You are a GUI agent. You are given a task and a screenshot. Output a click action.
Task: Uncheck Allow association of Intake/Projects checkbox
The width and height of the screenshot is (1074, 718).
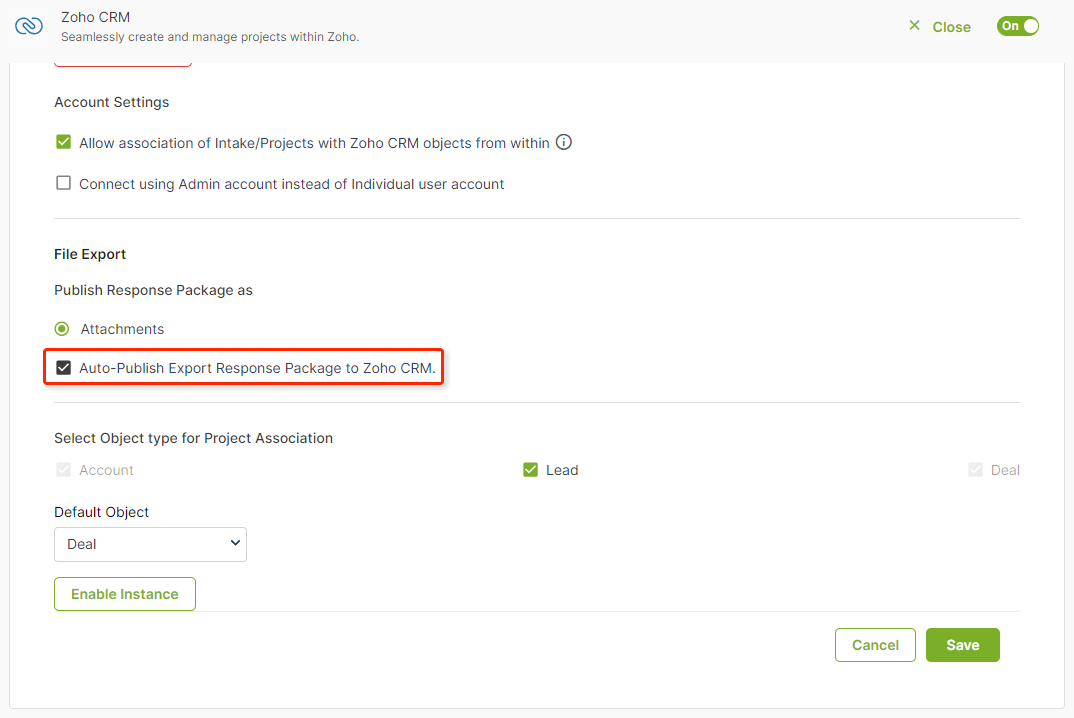pyautogui.click(x=64, y=143)
